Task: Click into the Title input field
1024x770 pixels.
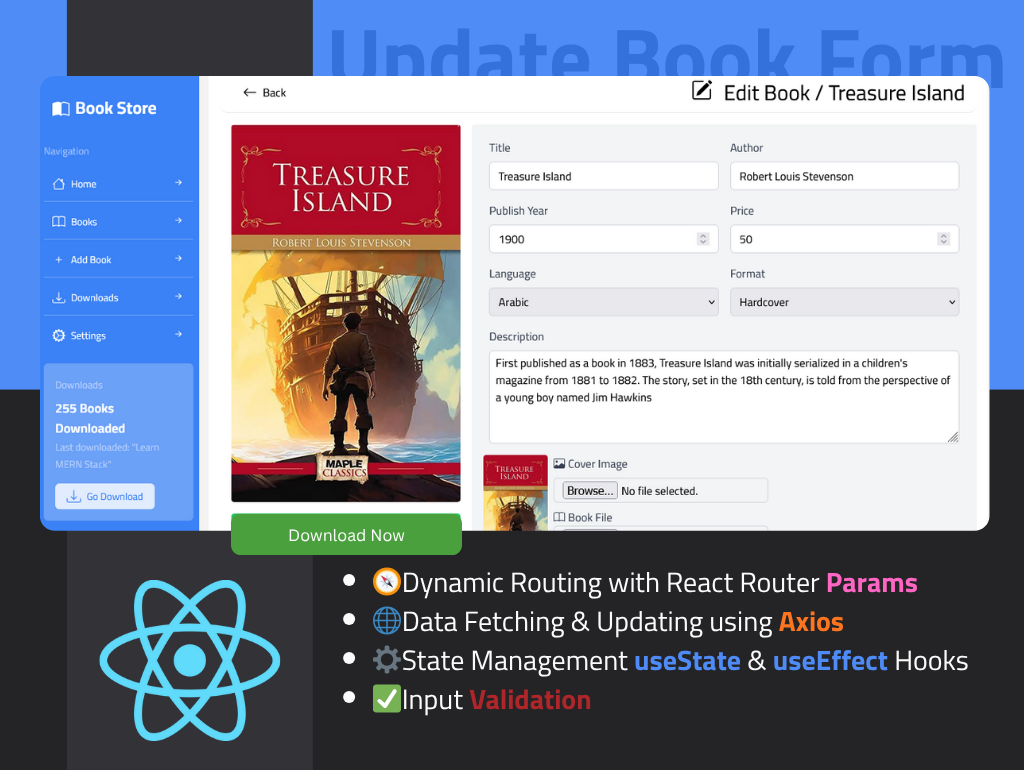Action: (x=603, y=176)
